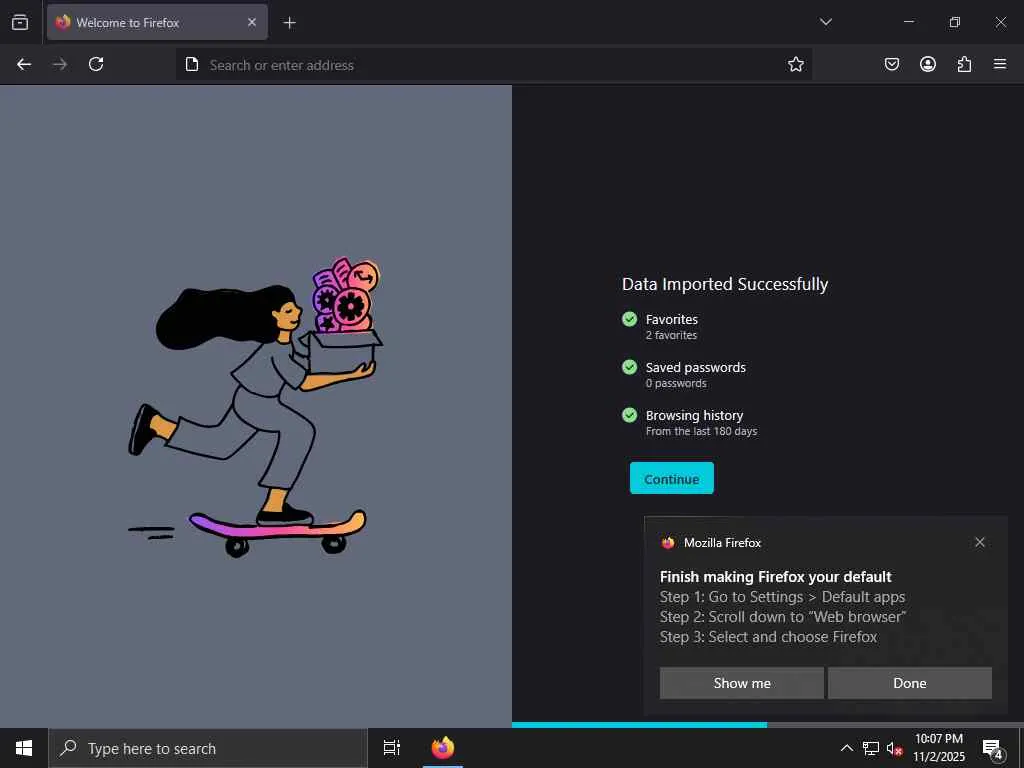Click Done in the Firefox notification
Image resolution: width=1024 pixels, height=768 pixels.
(910, 683)
